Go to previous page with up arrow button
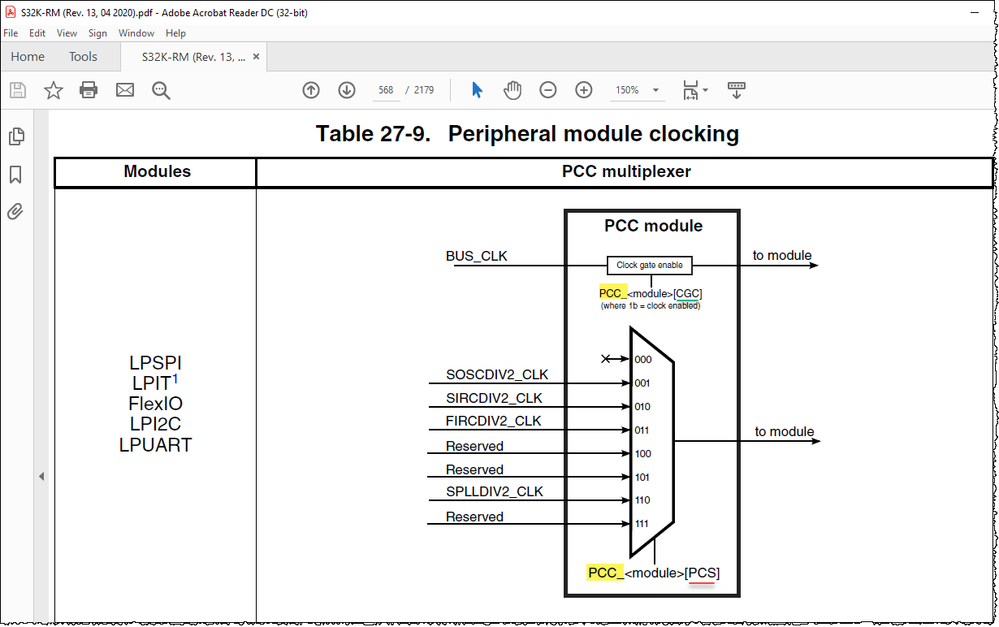The width and height of the screenshot is (999, 627). tap(311, 90)
